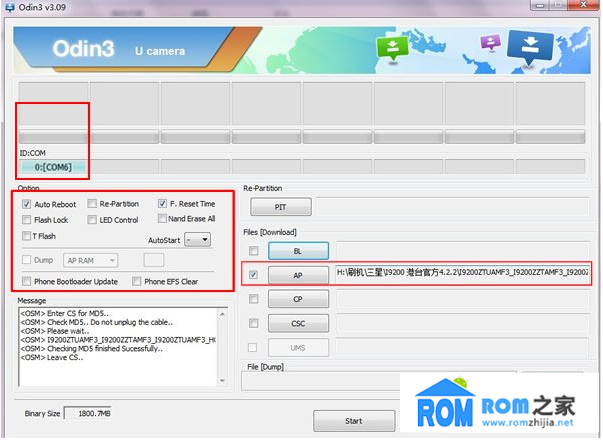
Task: Click the first device progress bar
Action: 53,137
